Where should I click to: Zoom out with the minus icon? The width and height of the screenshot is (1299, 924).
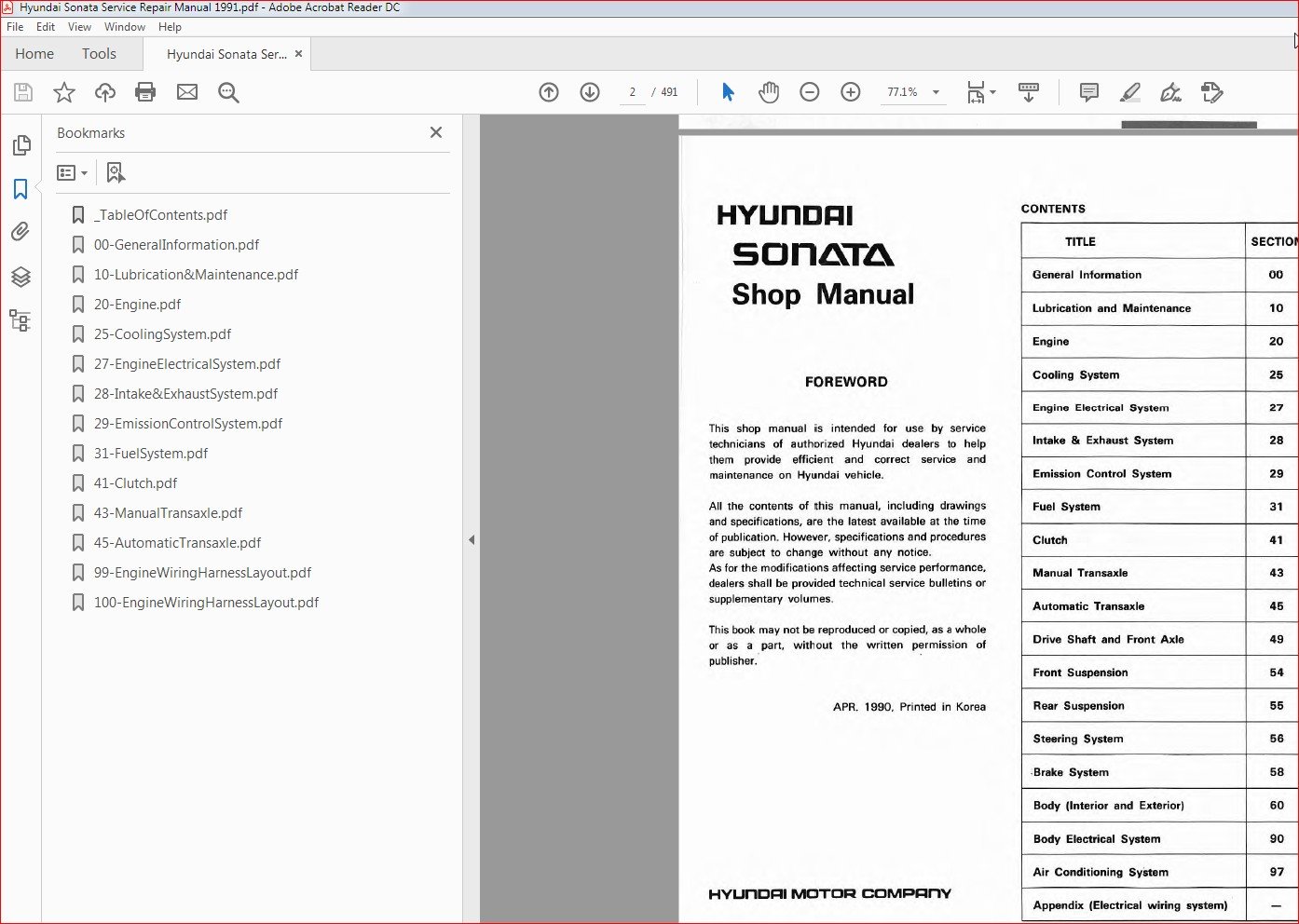point(810,92)
